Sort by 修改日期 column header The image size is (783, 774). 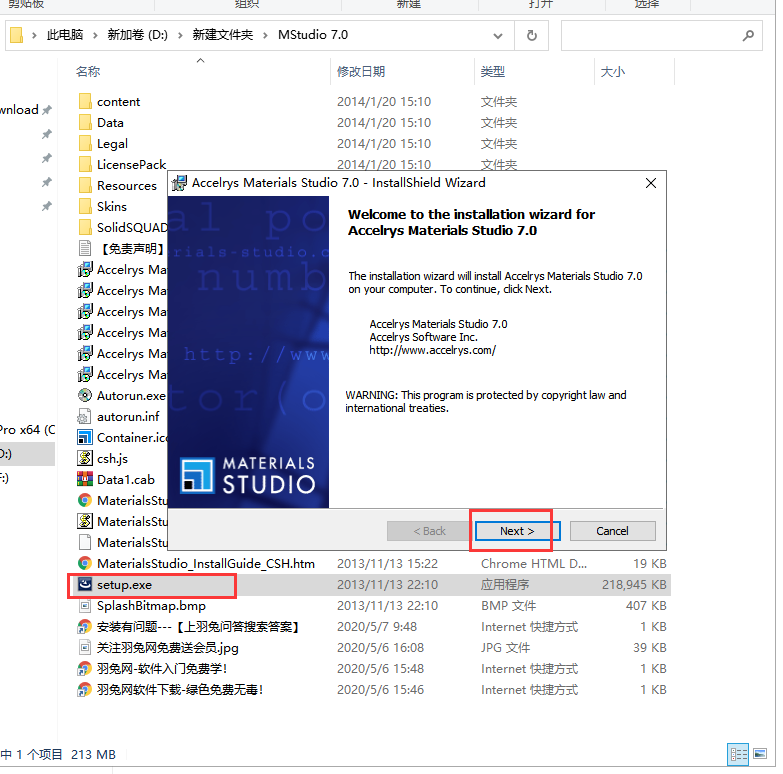click(361, 71)
